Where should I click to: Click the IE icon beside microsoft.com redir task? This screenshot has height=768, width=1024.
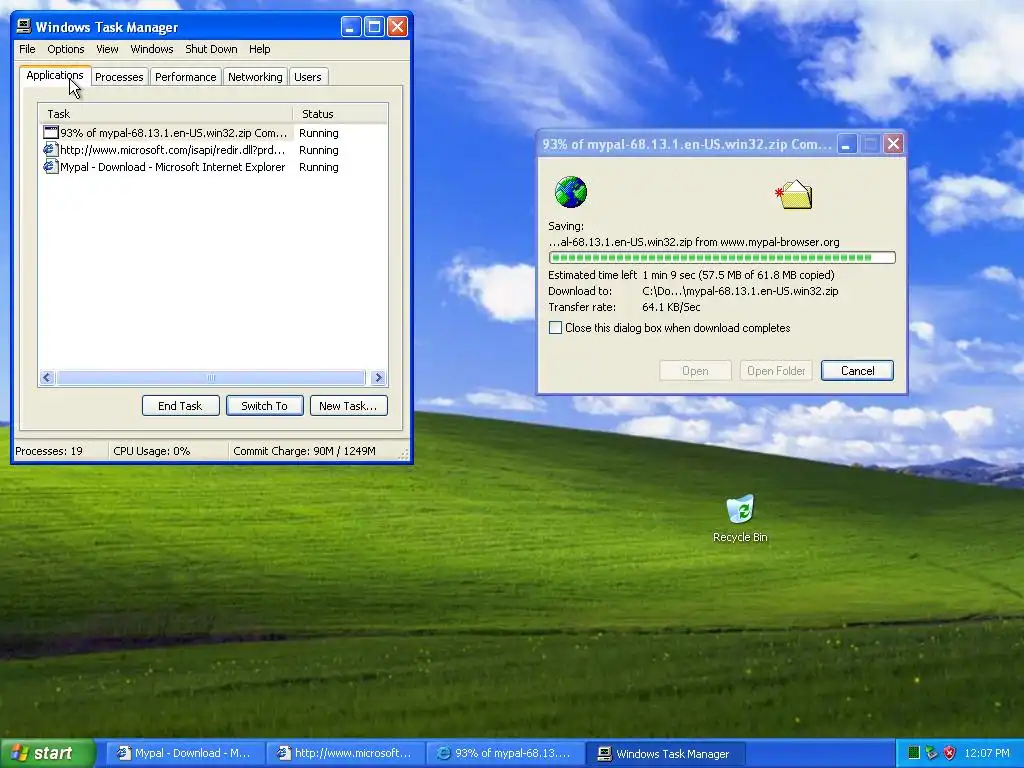(50, 150)
